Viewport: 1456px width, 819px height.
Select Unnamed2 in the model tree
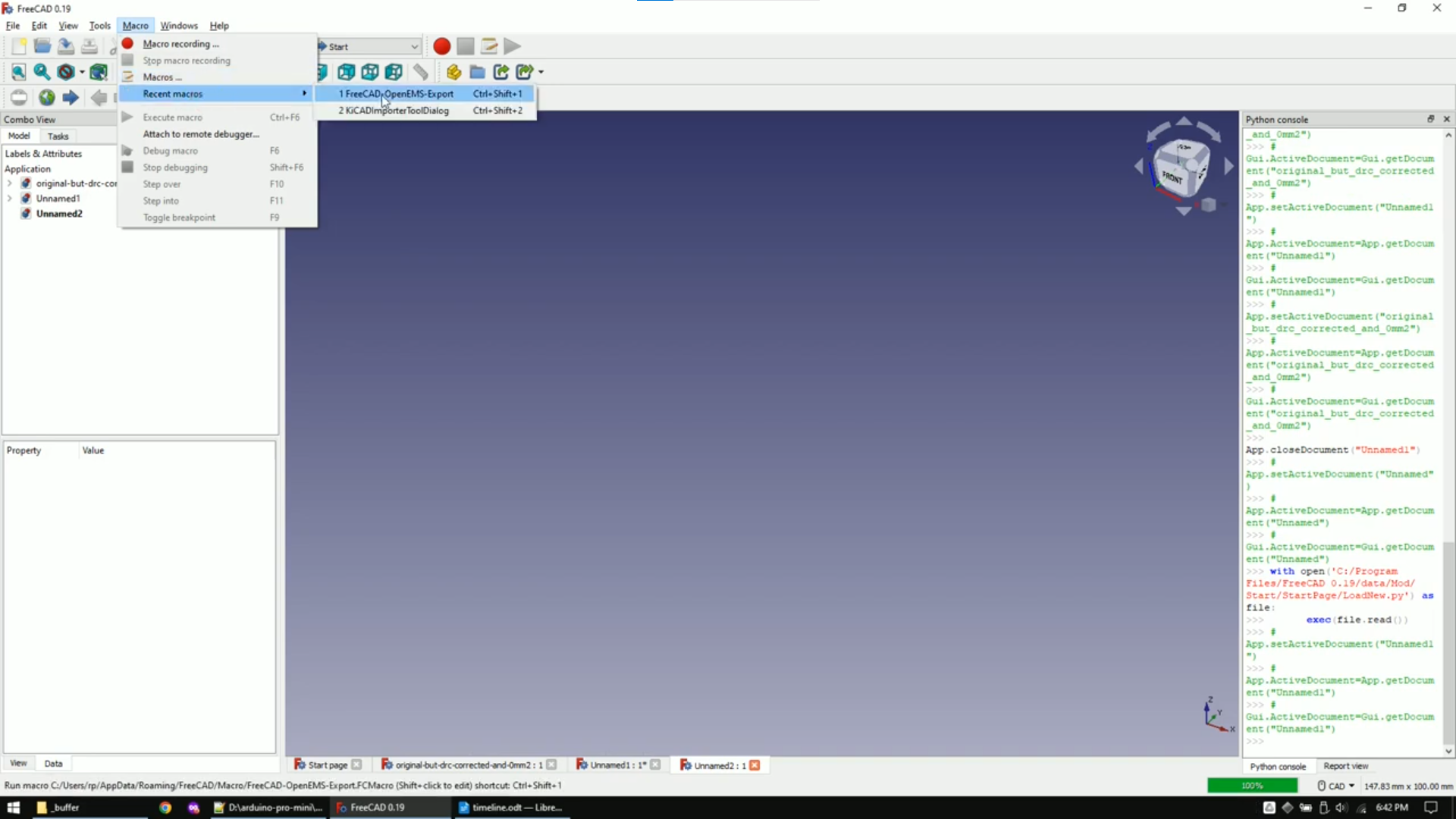pos(59,214)
